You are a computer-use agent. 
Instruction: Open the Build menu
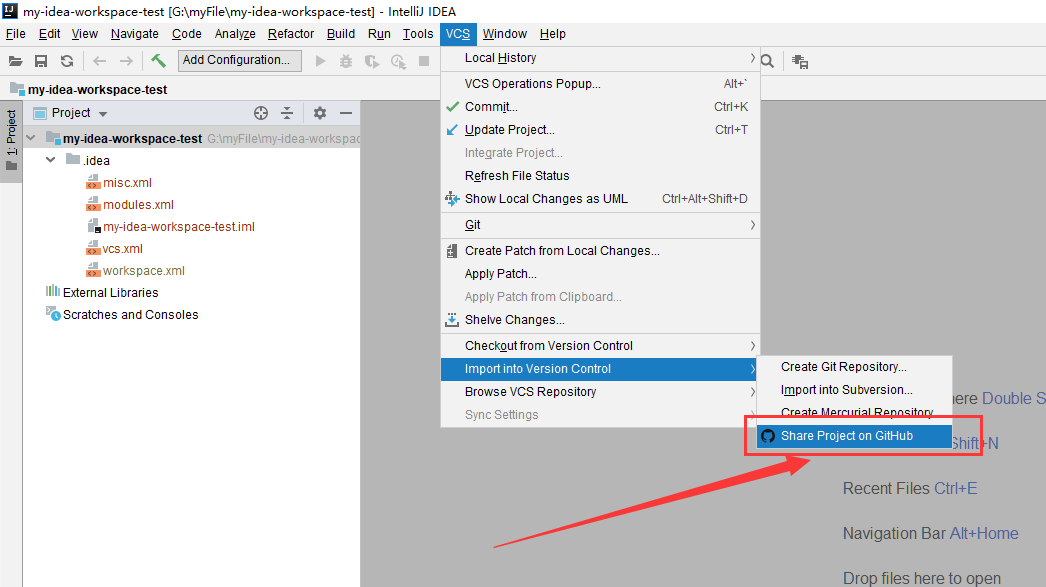340,33
